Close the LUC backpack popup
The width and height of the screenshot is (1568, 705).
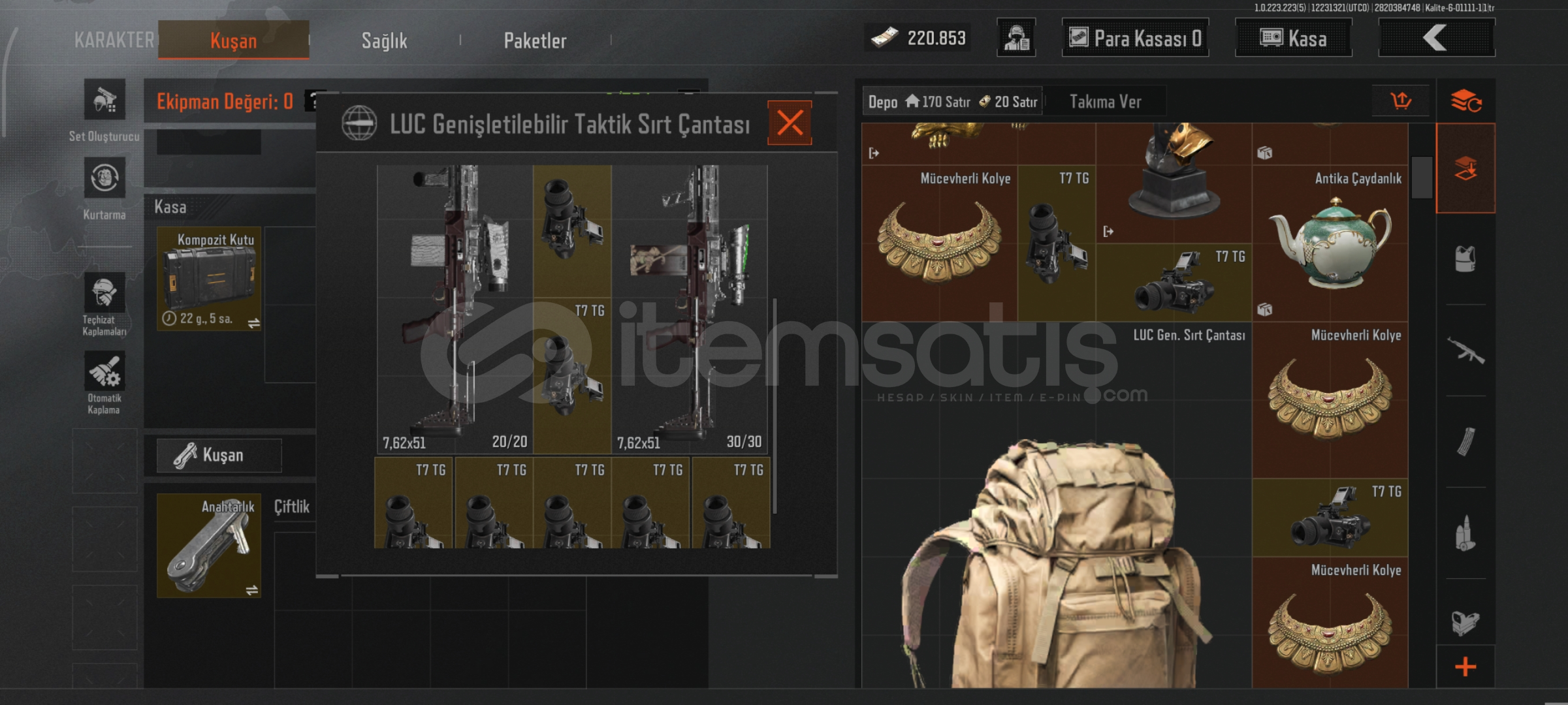point(790,123)
